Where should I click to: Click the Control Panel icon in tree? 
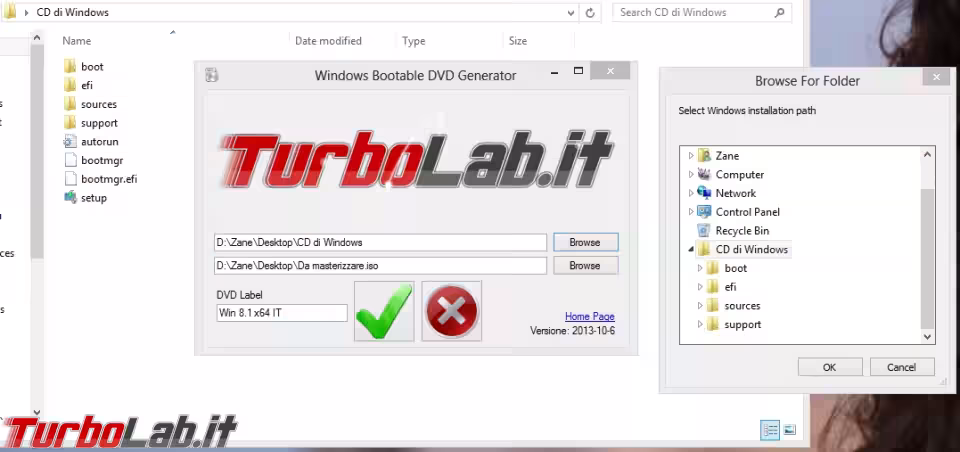click(x=705, y=212)
